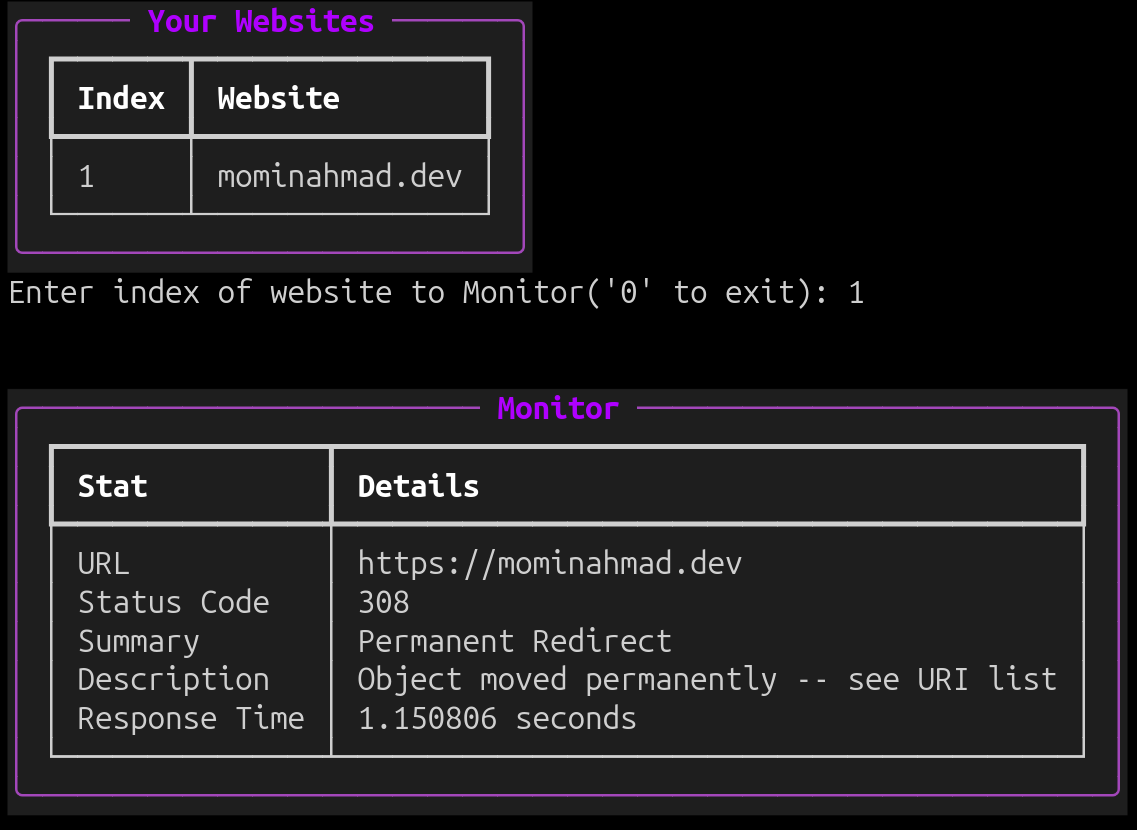Viewport: 1137px width, 830px height.
Task: Click the status code value '308'
Action: (x=384, y=602)
